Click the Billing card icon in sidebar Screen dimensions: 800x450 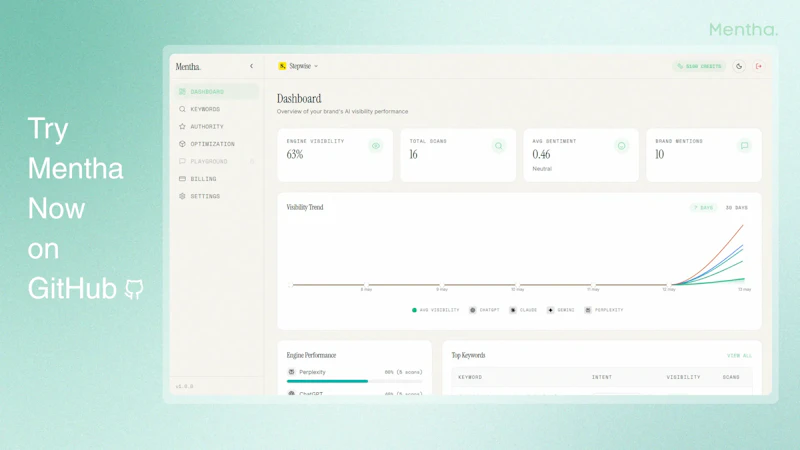(182, 179)
